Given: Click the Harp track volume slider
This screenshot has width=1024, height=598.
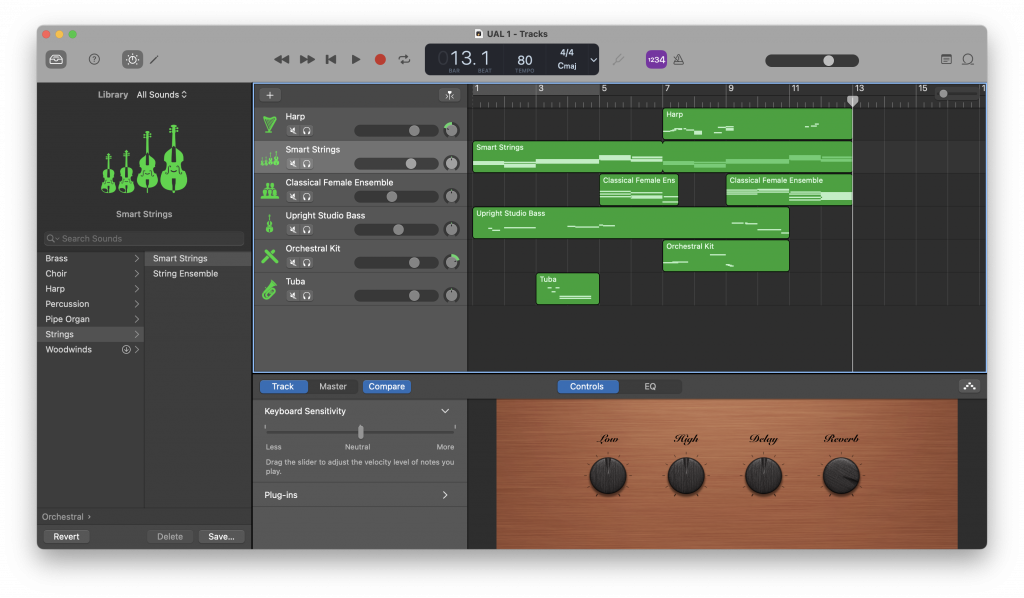Looking at the screenshot, I should (396, 131).
